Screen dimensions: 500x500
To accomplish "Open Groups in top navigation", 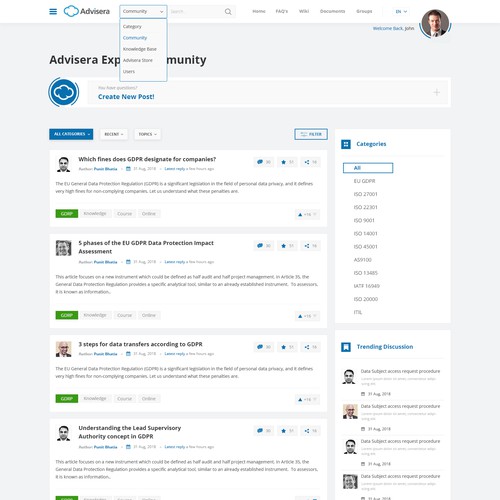I will click(x=364, y=11).
